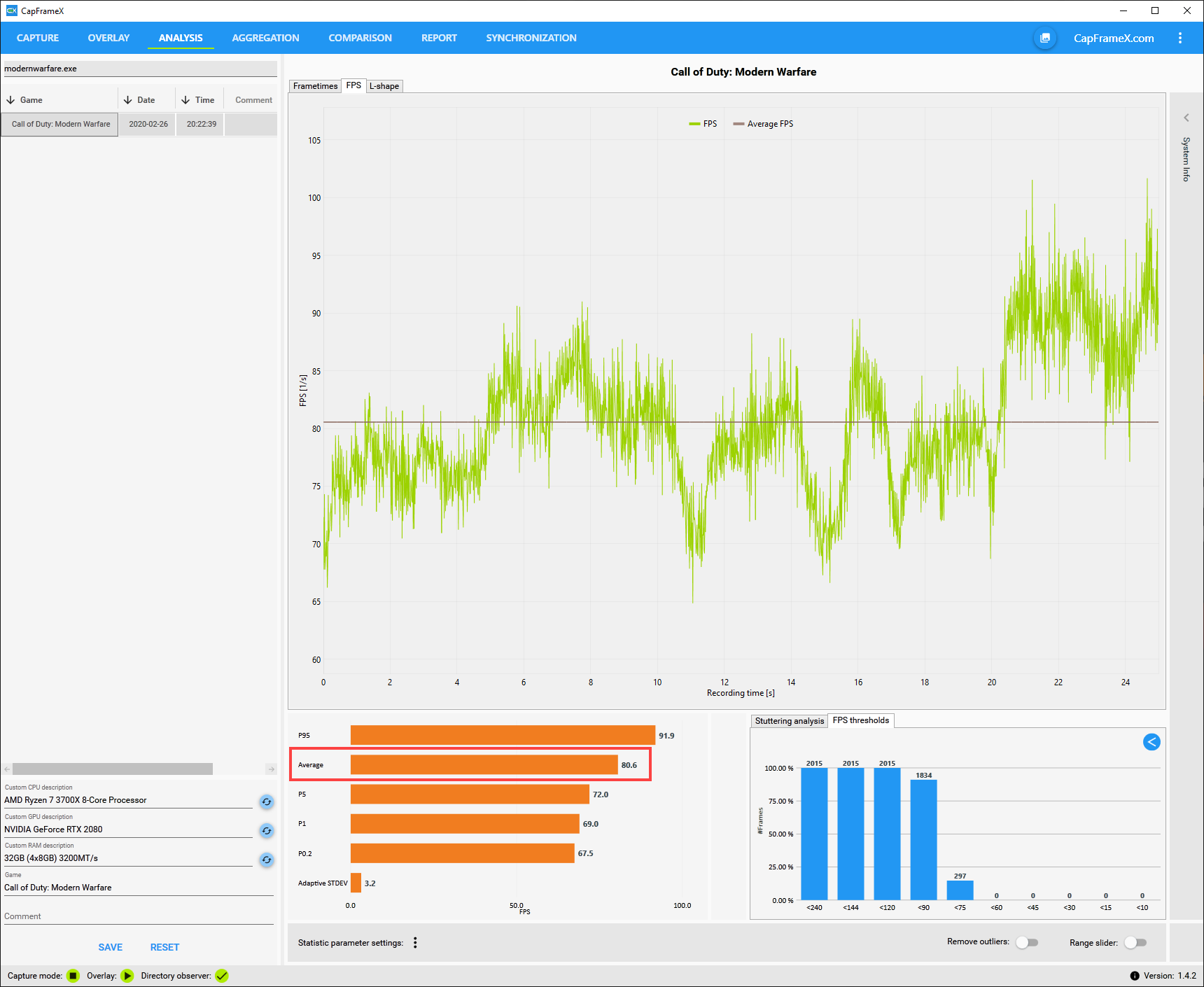Screen dimensions: 1204x987
Task: Click the SAVE button
Action: (x=110, y=947)
